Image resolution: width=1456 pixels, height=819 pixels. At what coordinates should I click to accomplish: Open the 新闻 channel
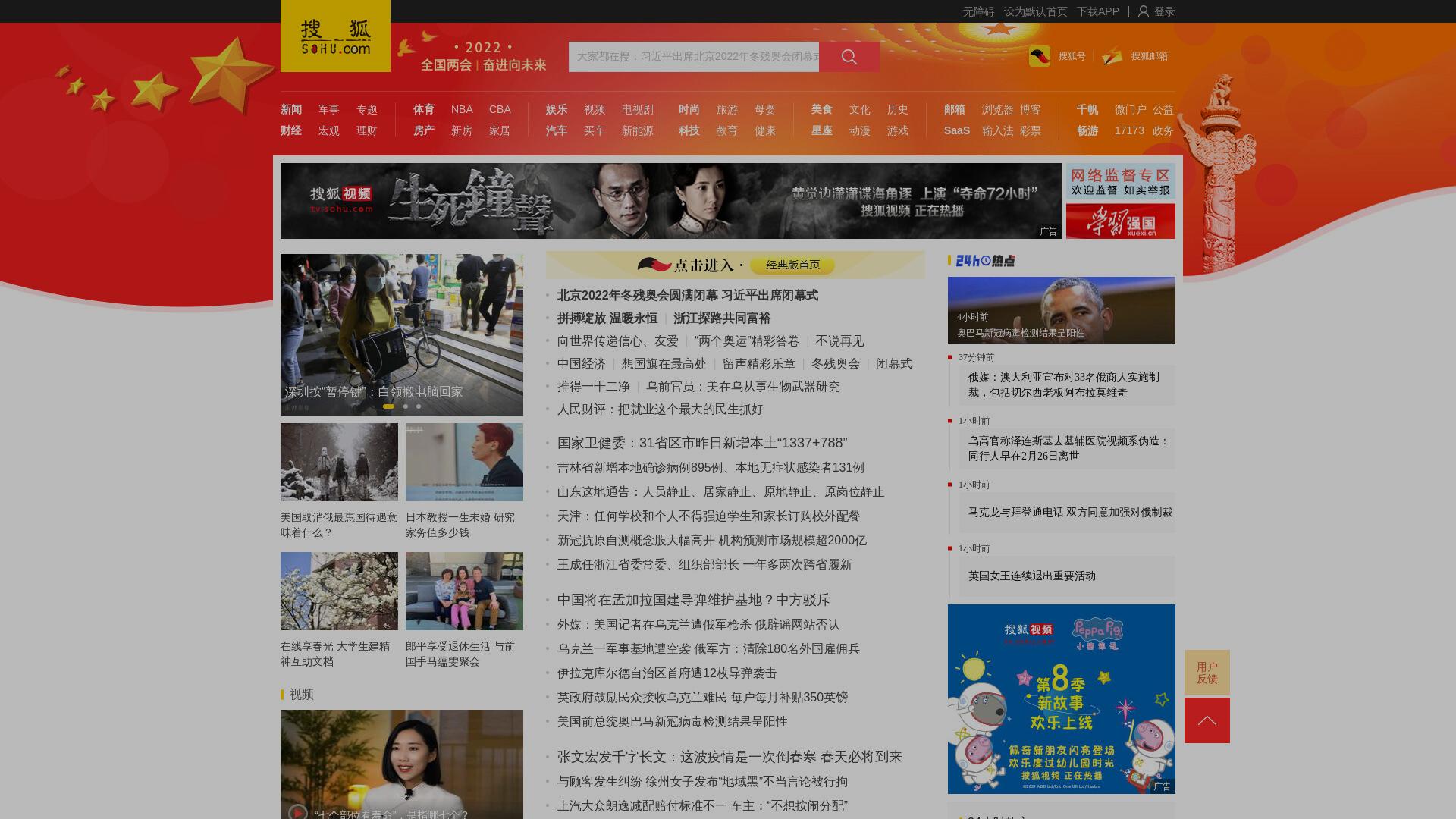[x=291, y=109]
